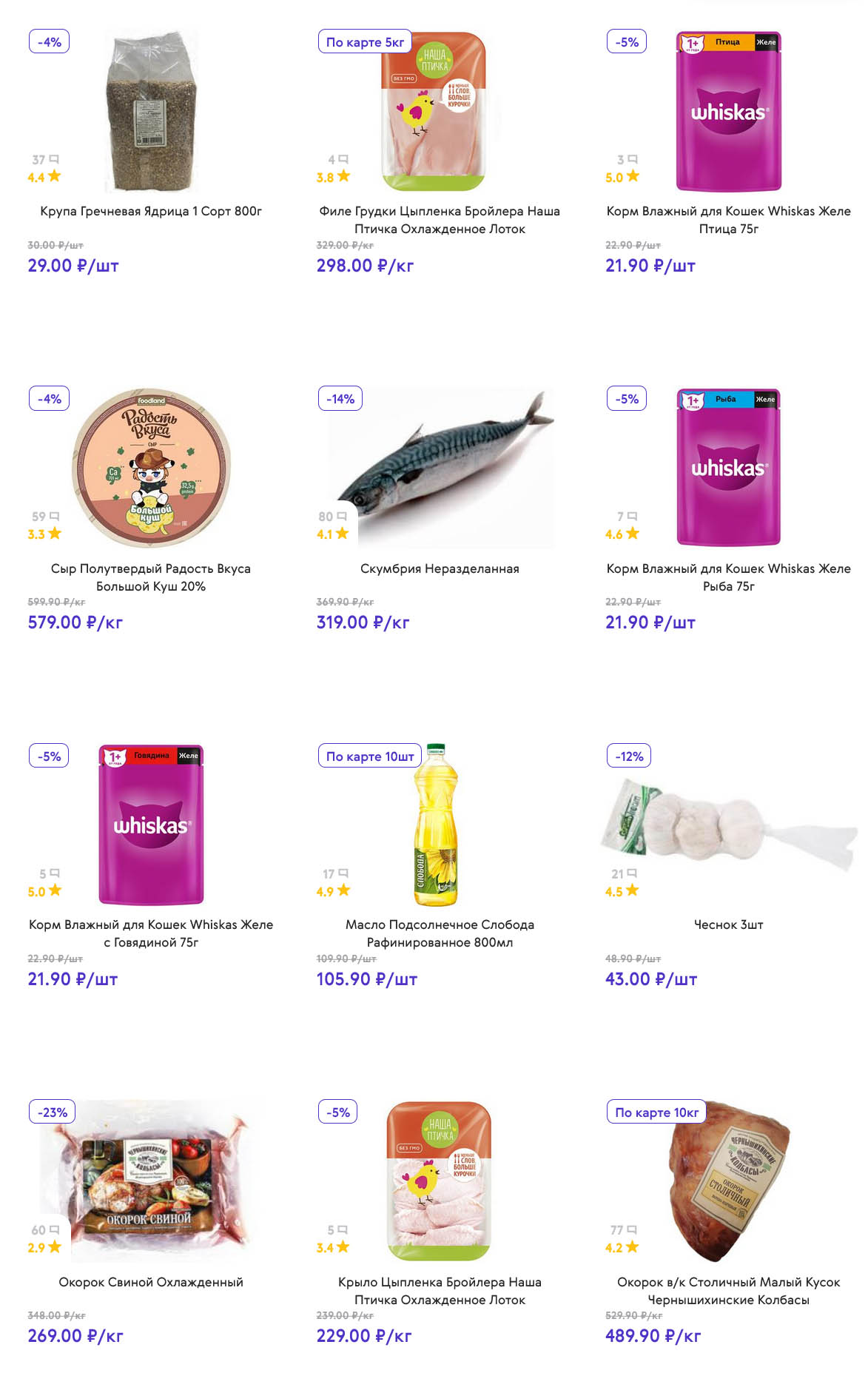Click the comments icon on Скумбрия Неразделанная
Viewport: 868px width, 1373px height.
[342, 516]
